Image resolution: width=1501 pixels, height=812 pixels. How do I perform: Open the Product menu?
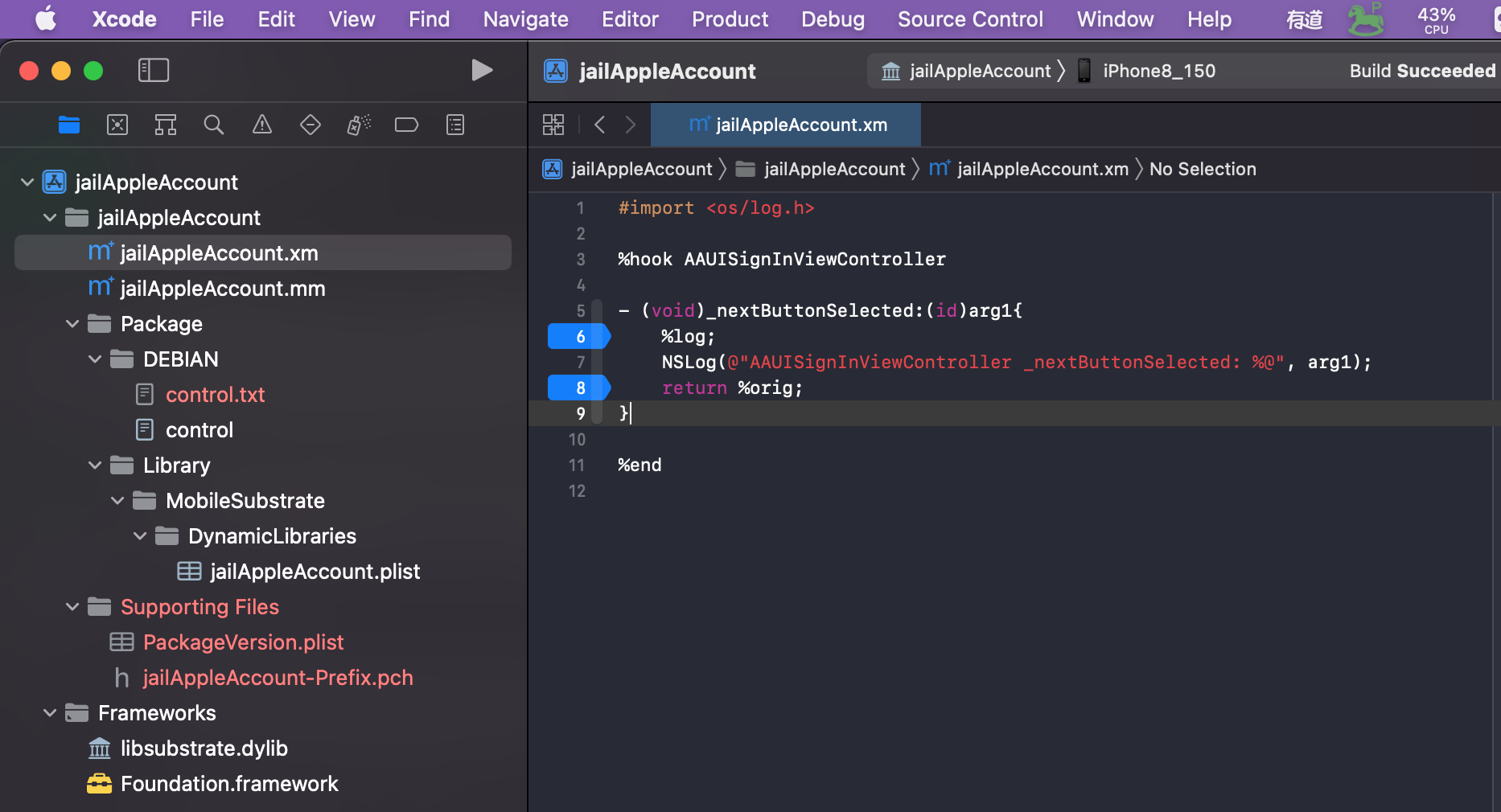pyautogui.click(x=730, y=19)
